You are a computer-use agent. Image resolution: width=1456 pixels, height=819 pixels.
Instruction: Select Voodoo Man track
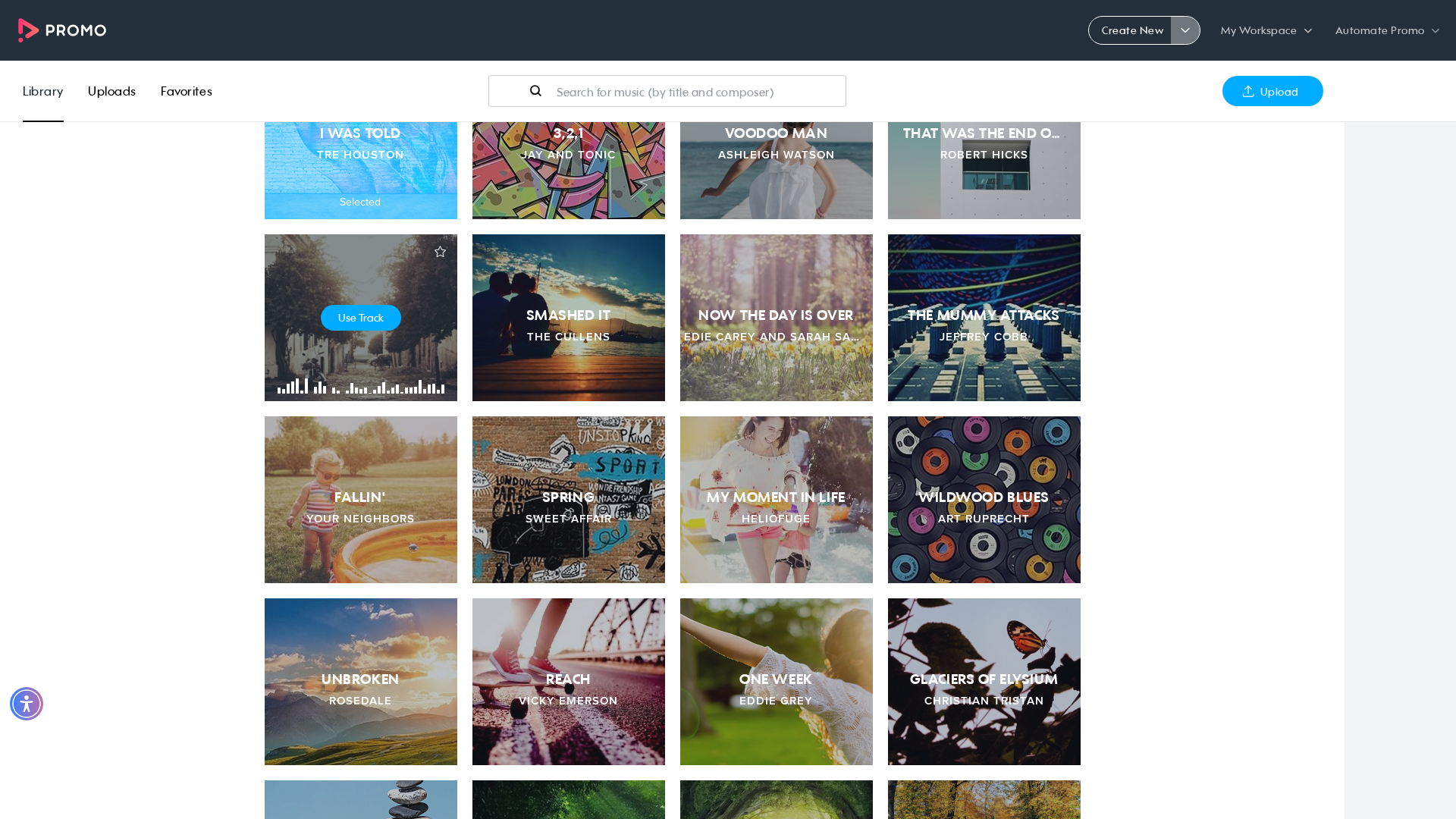tap(777, 170)
